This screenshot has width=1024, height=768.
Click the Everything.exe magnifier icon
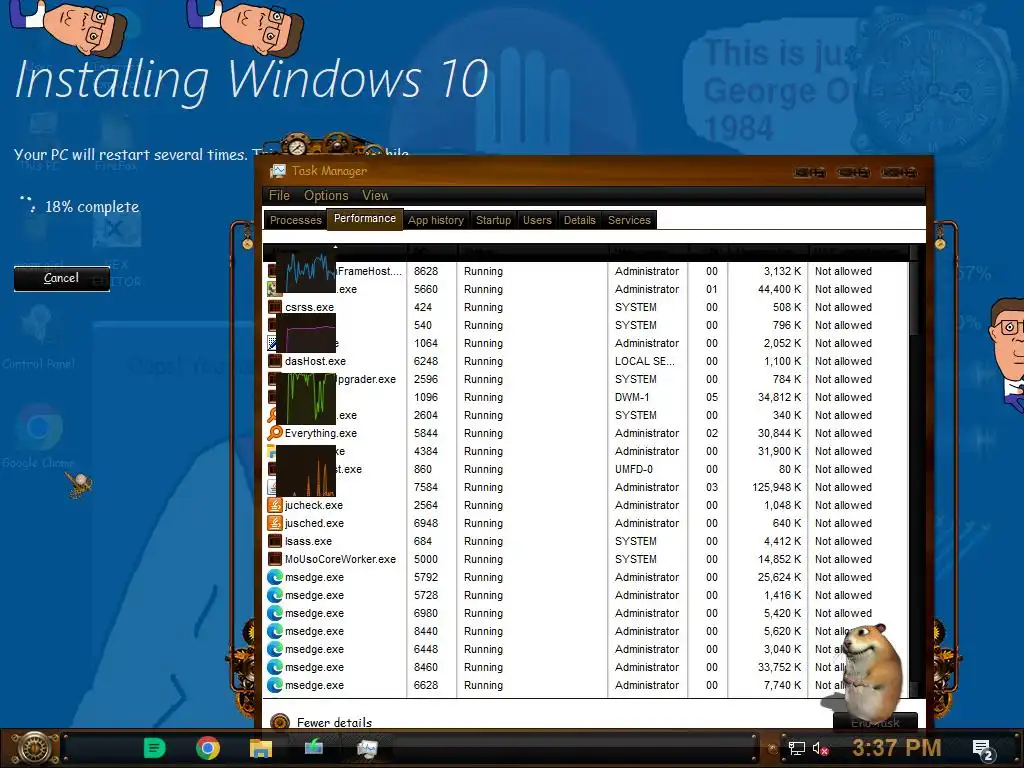275,433
